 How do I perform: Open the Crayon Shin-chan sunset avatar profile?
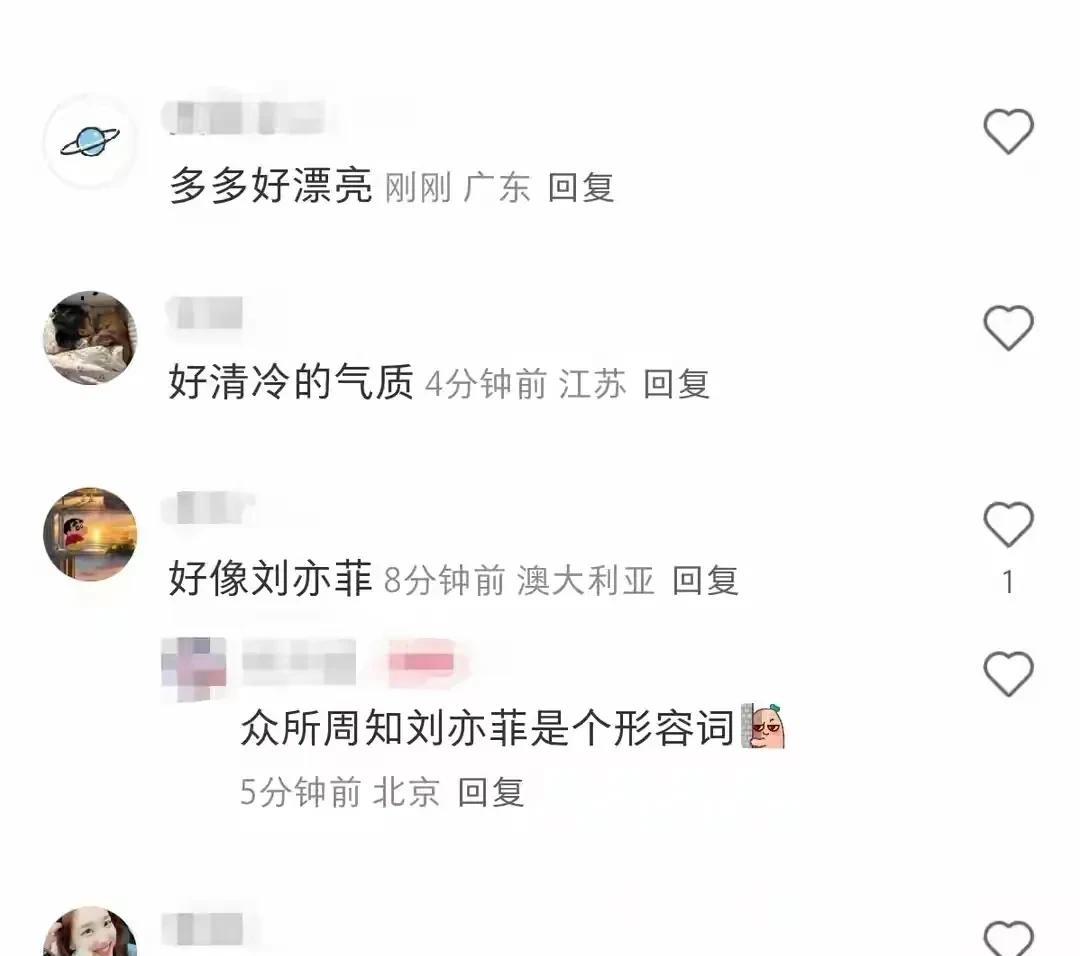coord(90,534)
